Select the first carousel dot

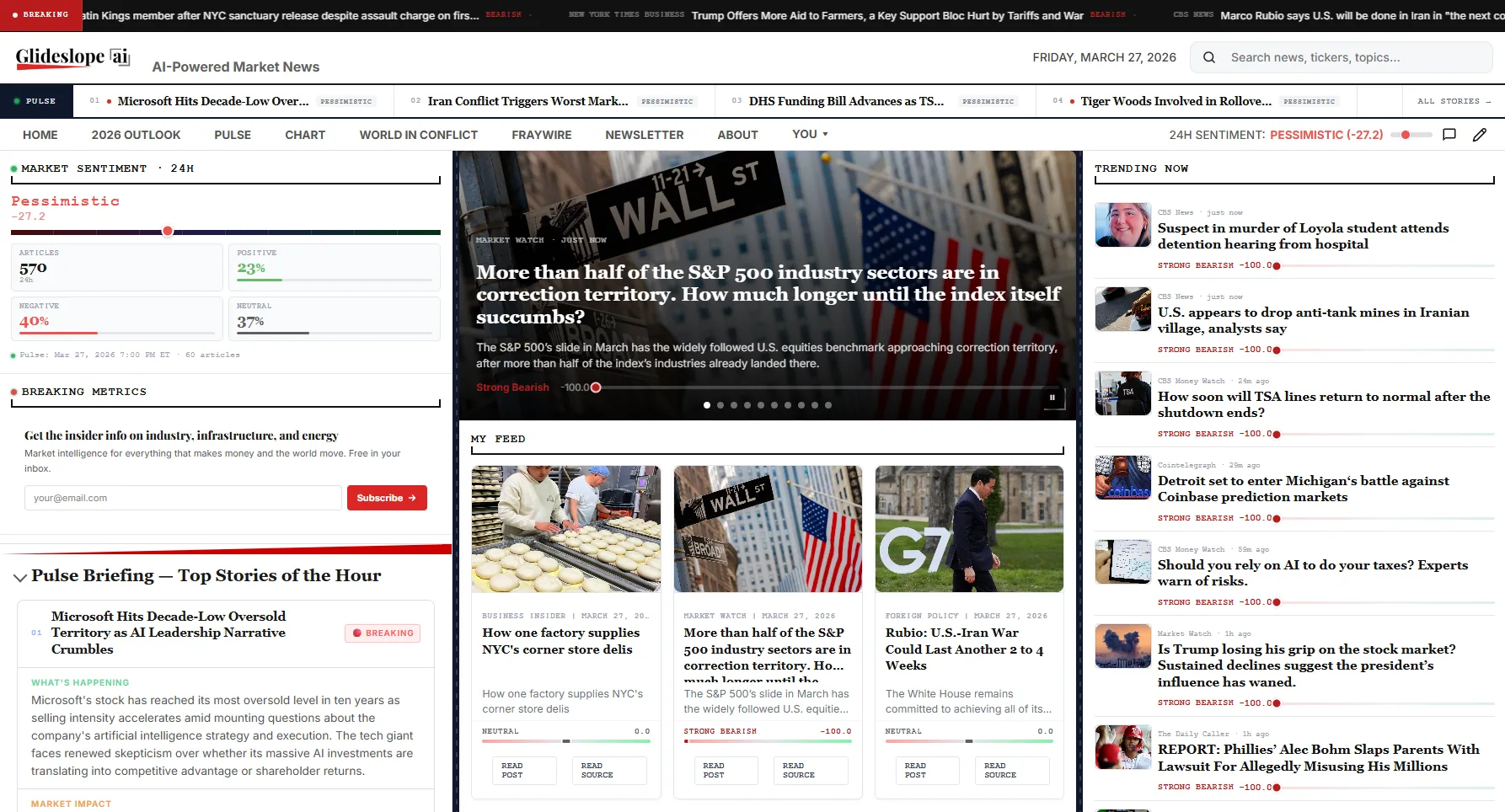(x=707, y=405)
